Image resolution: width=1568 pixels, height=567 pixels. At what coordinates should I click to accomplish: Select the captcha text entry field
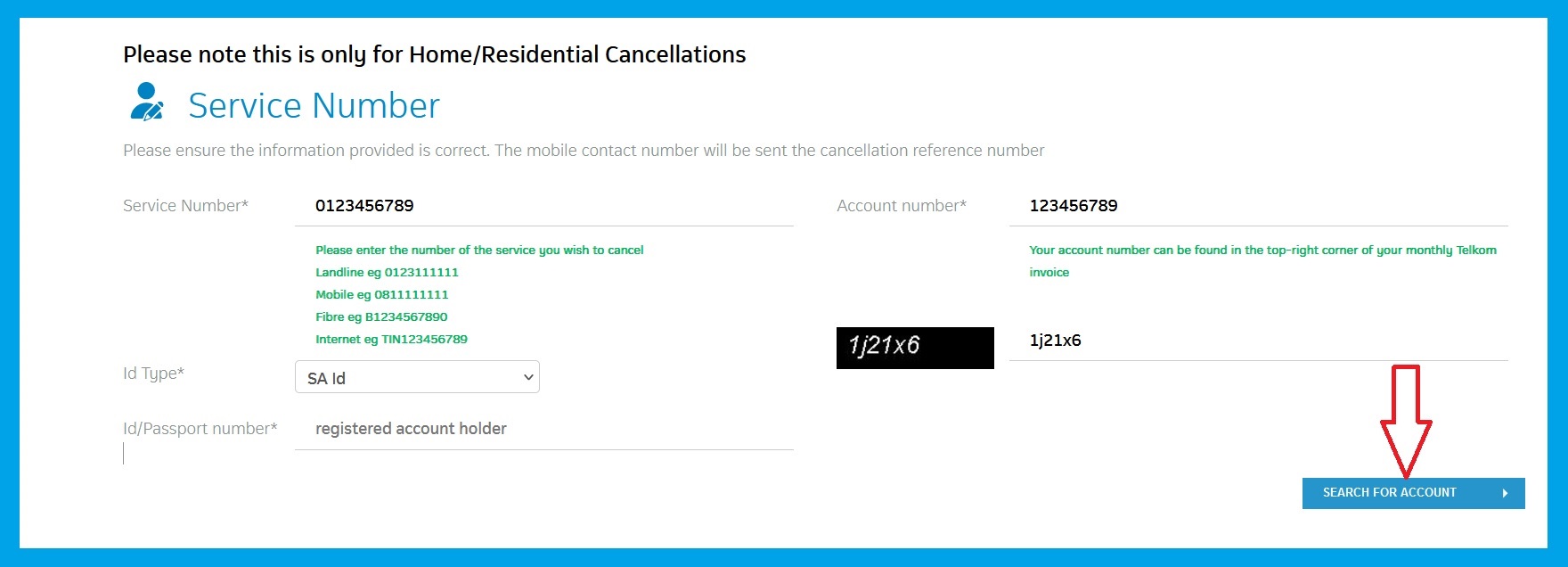point(1258,341)
